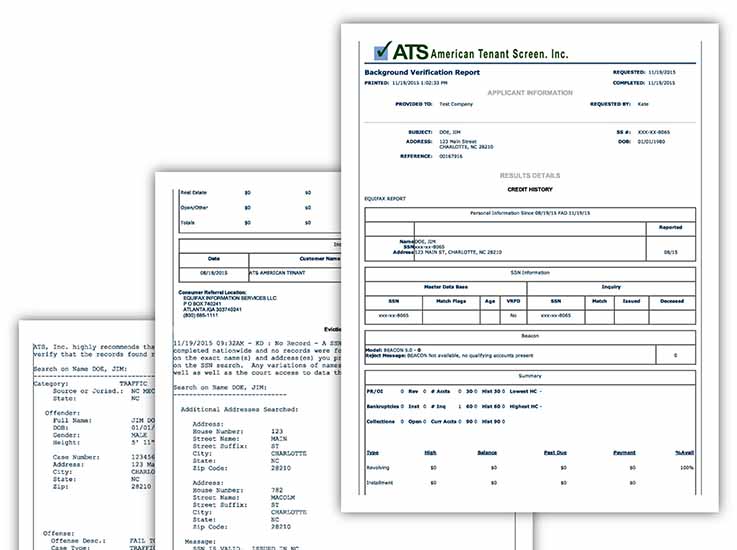Click the ATS checkmark logo icon

pyautogui.click(x=382, y=50)
